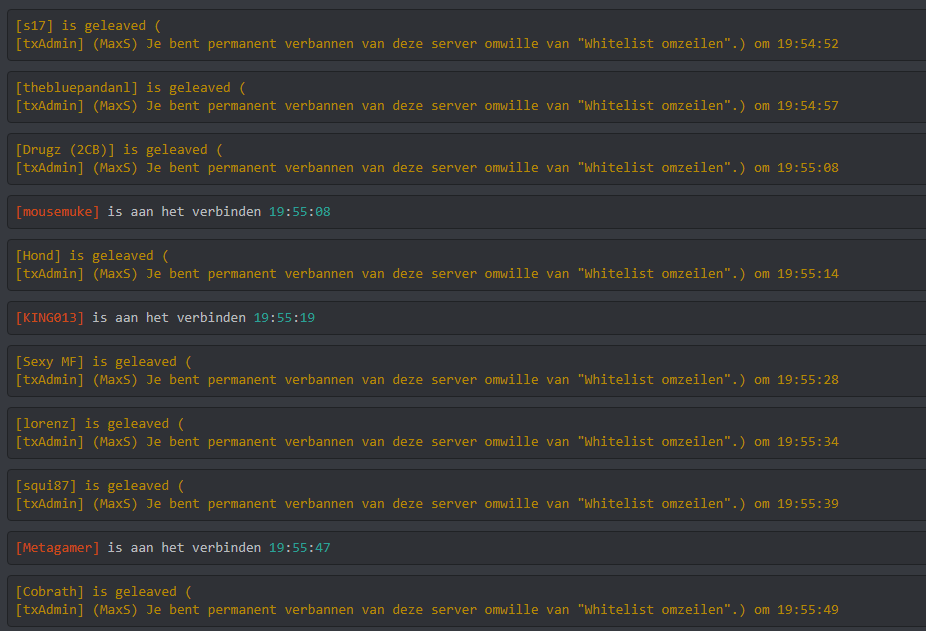Click the 19:55:19 connection timestamp

[284, 318]
